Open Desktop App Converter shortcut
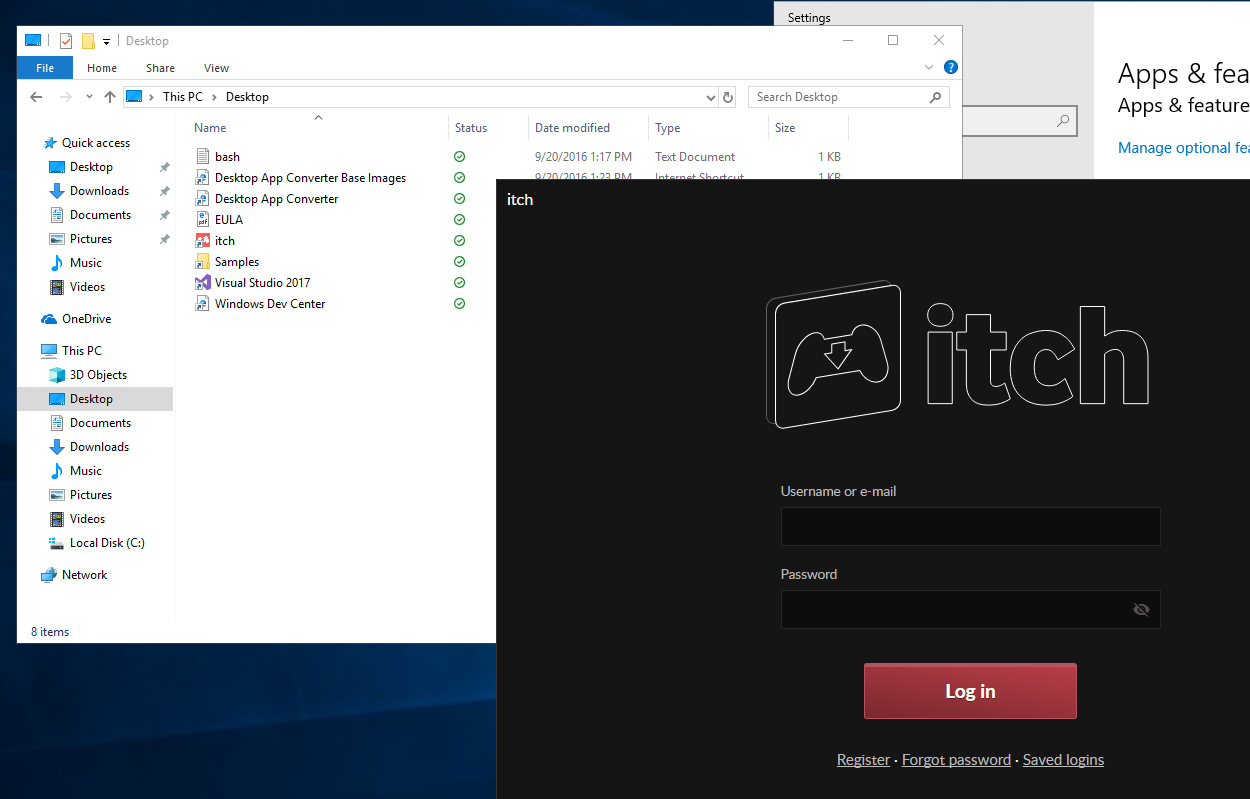 275,198
